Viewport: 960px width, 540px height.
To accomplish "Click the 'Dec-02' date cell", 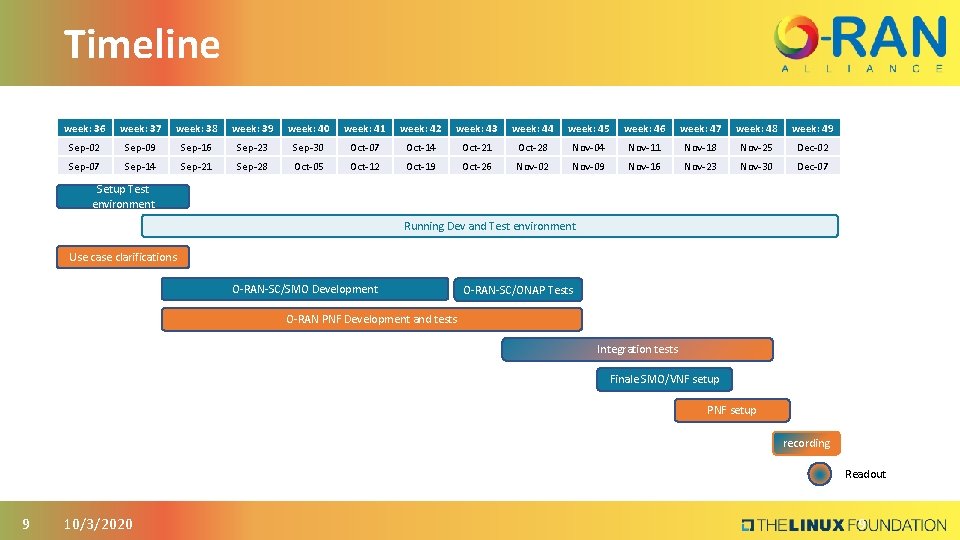I will tap(813, 147).
